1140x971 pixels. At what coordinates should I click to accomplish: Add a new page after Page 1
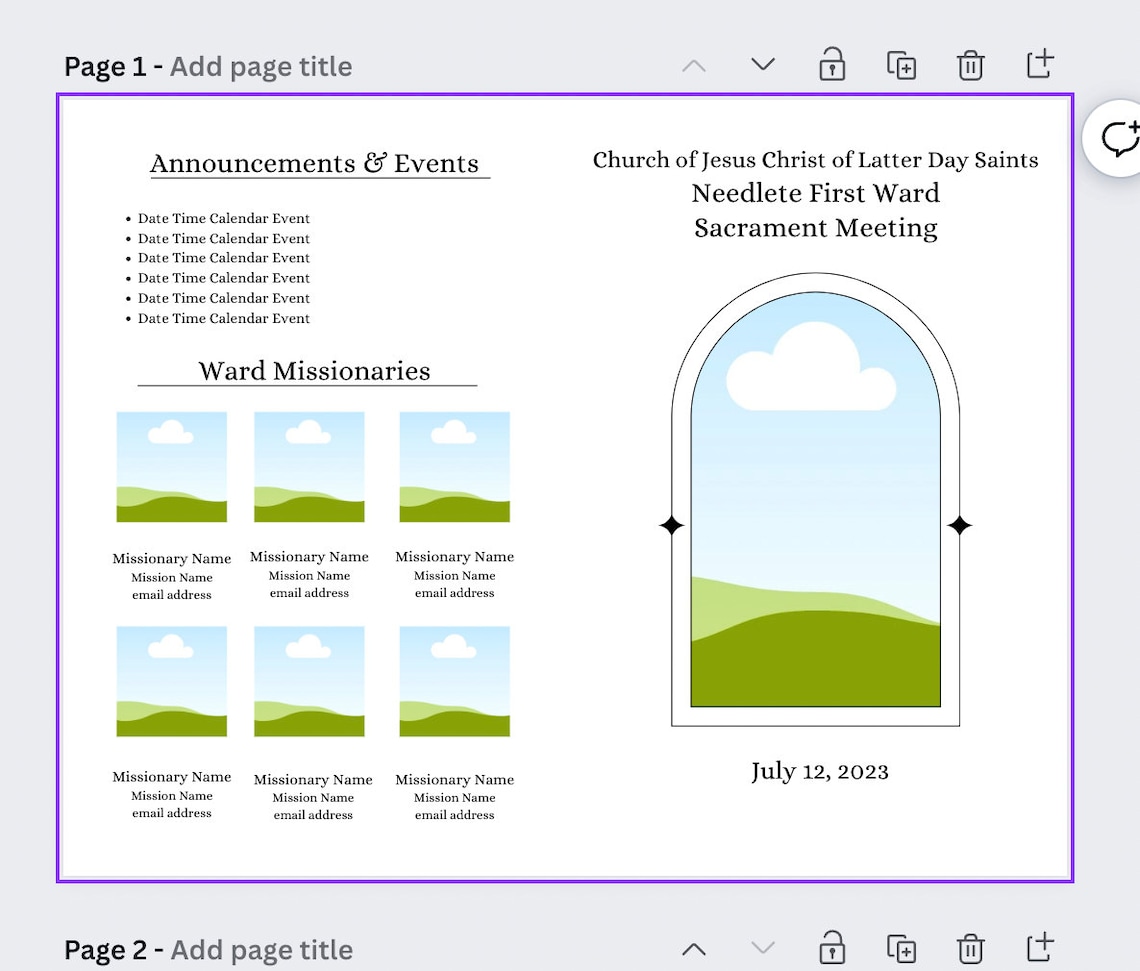(x=1040, y=64)
